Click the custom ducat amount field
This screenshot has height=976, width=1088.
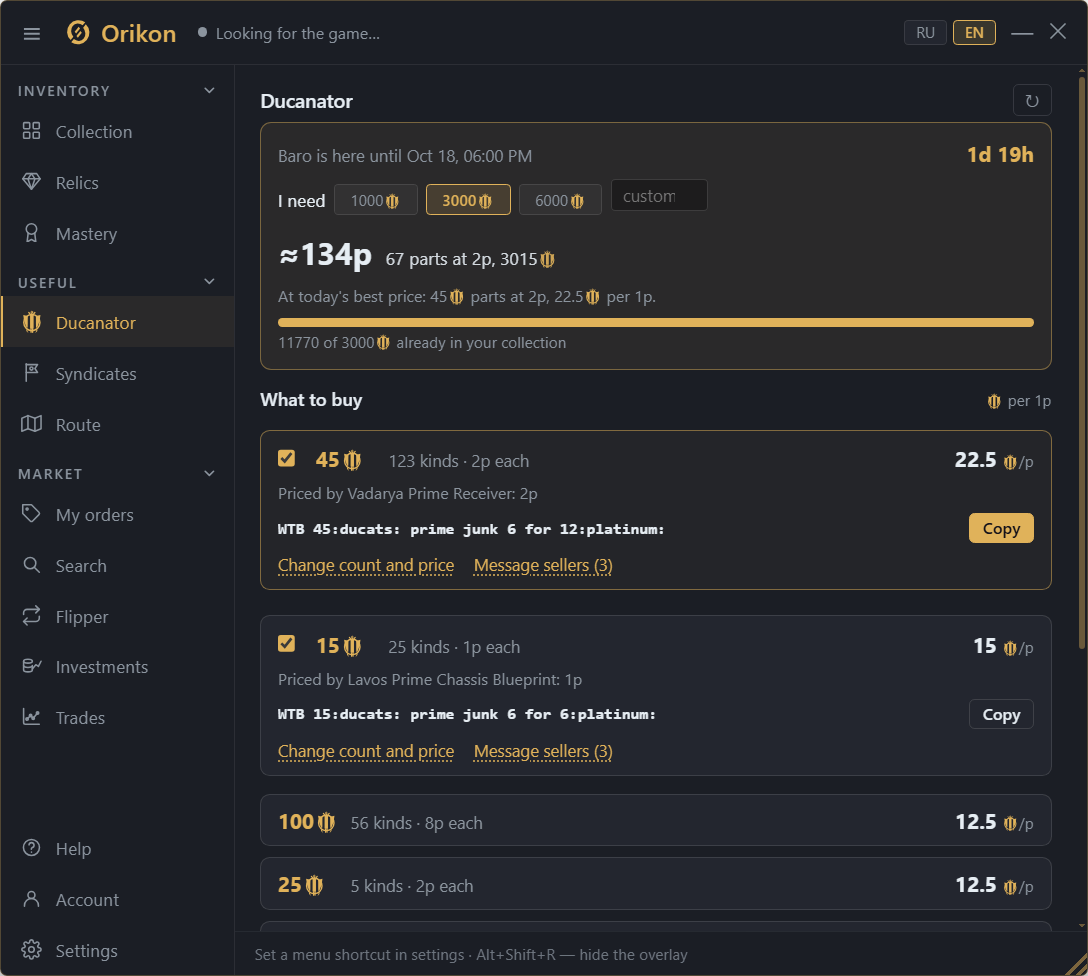point(658,196)
